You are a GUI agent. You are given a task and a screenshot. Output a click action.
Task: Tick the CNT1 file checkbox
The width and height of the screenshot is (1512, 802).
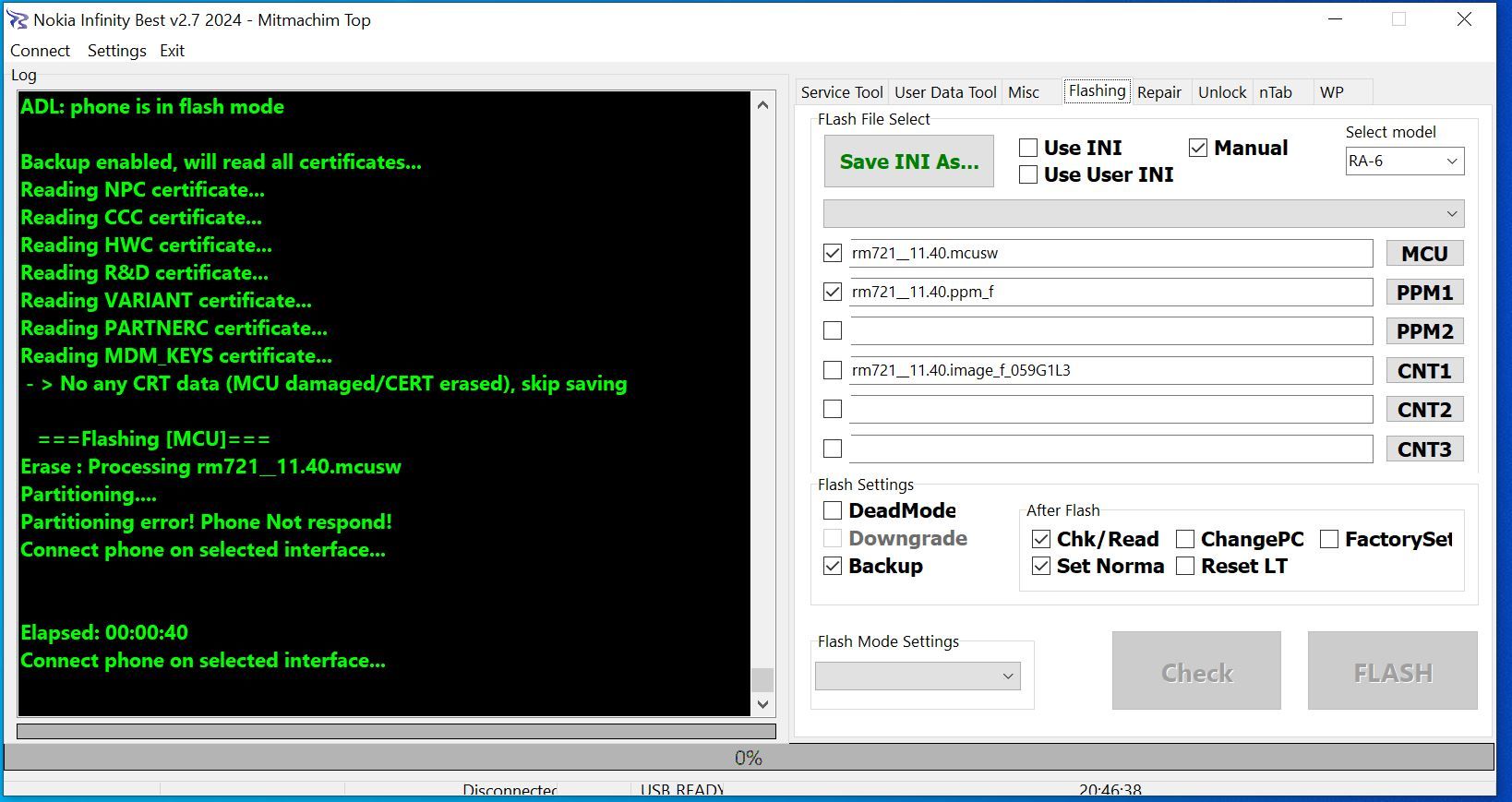pyautogui.click(x=833, y=370)
